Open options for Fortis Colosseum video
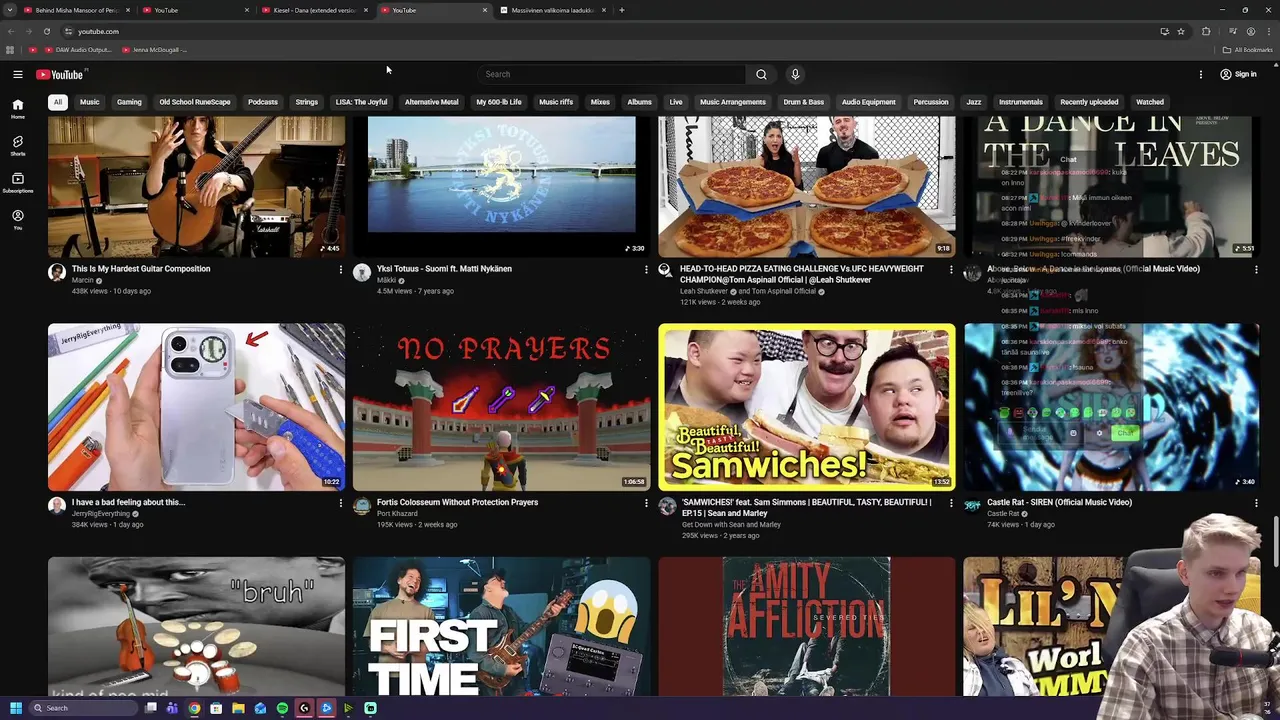The height and width of the screenshot is (720, 1280). 645,503
